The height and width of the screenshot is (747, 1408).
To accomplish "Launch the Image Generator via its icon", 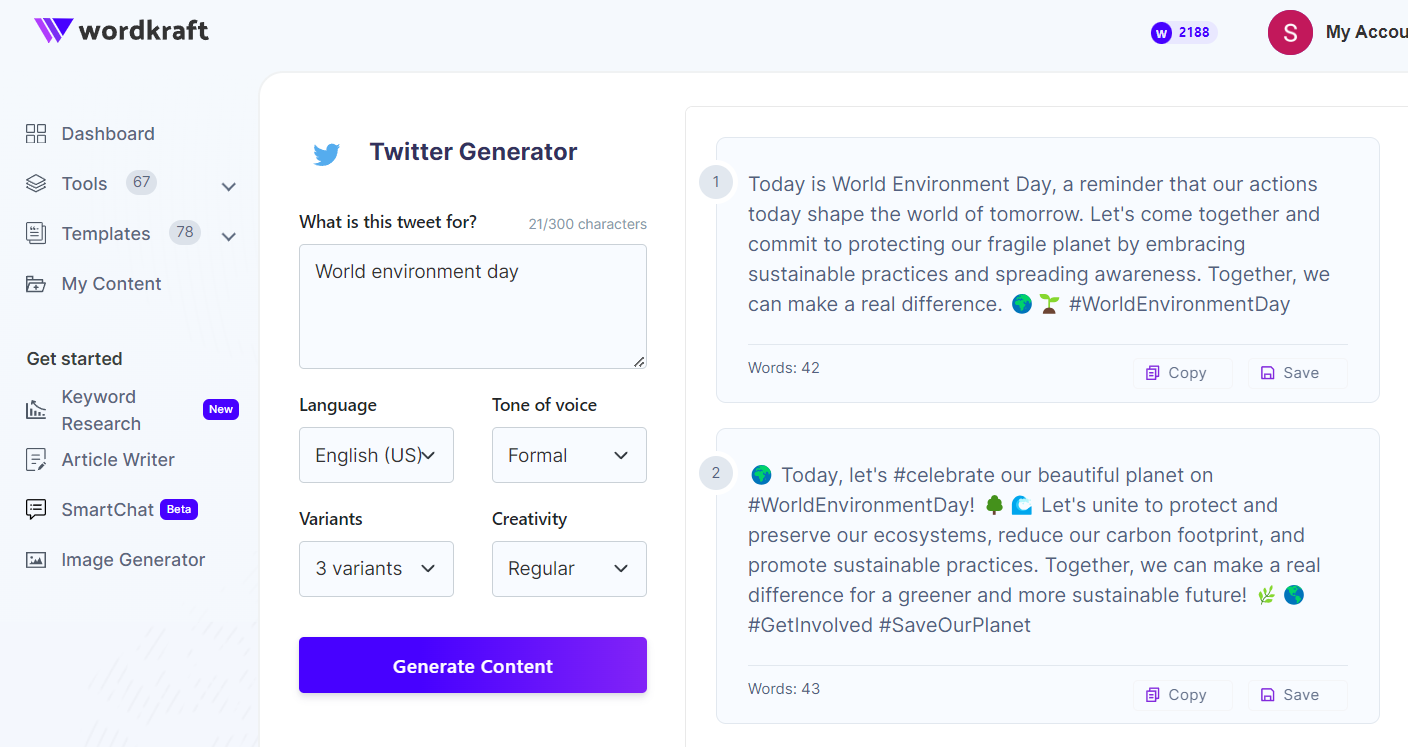I will [x=36, y=559].
